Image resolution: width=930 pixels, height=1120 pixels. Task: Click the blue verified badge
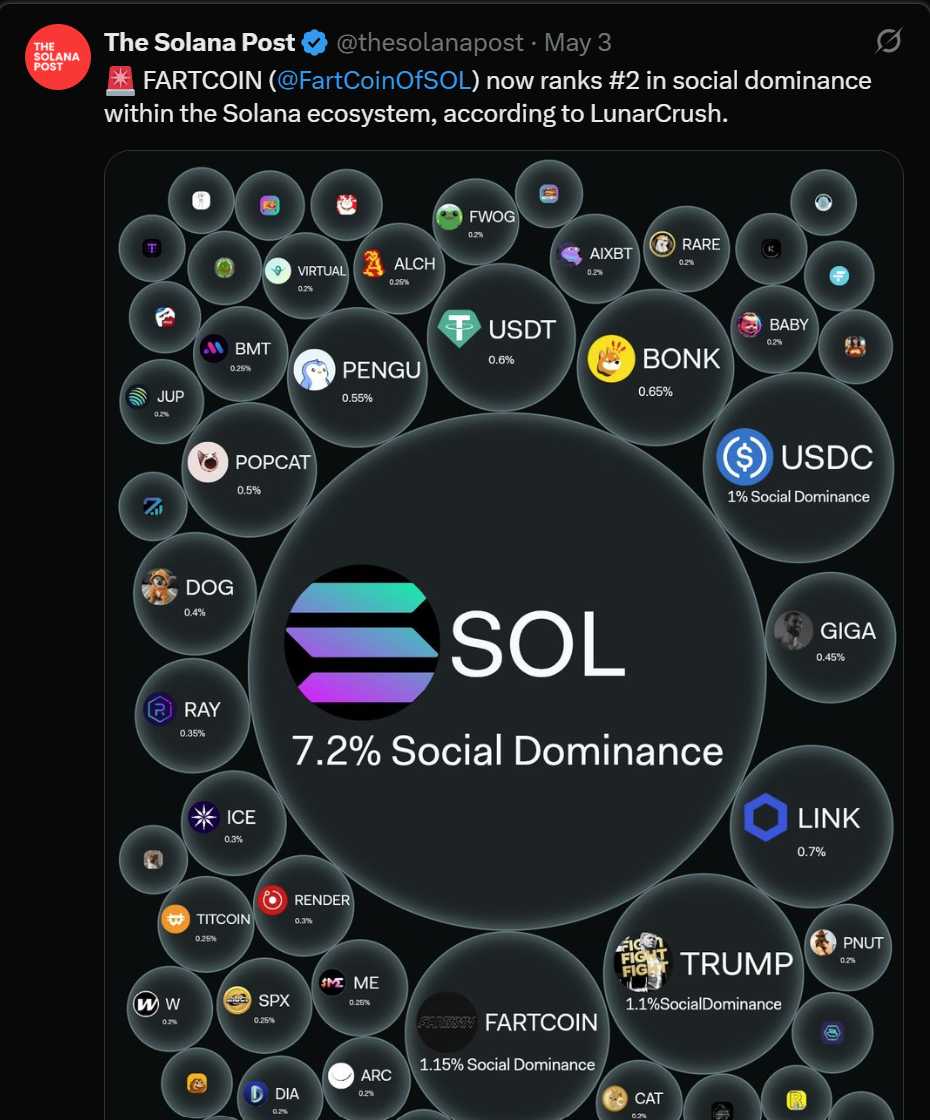pos(314,43)
